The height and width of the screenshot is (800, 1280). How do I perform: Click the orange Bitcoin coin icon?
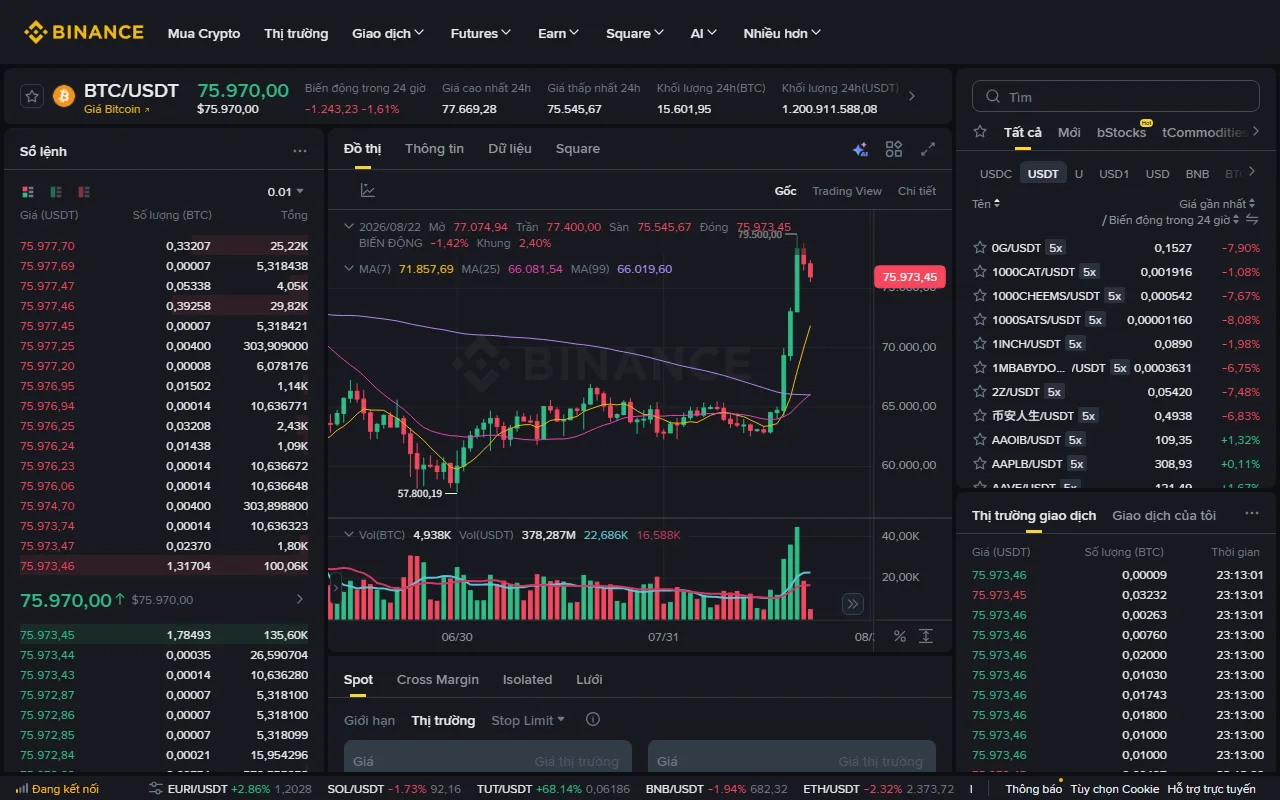coord(64,96)
